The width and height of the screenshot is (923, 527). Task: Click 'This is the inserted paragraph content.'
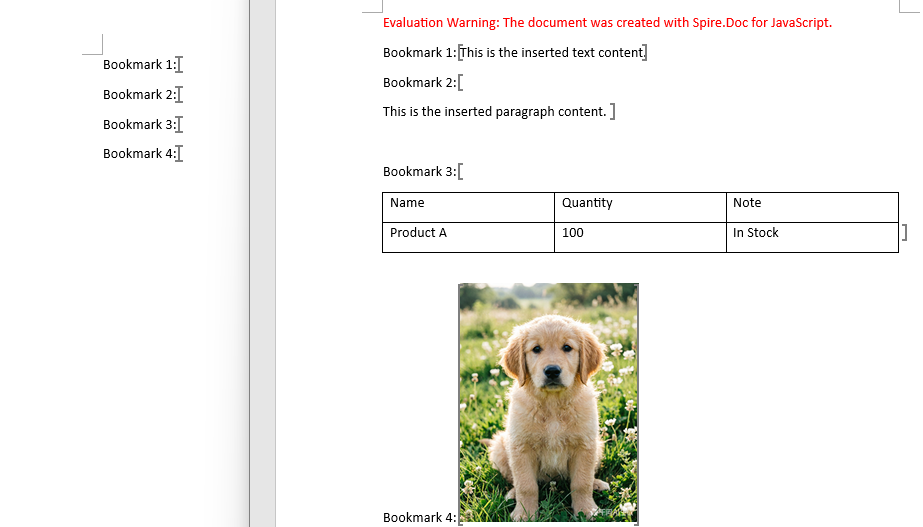coord(494,112)
